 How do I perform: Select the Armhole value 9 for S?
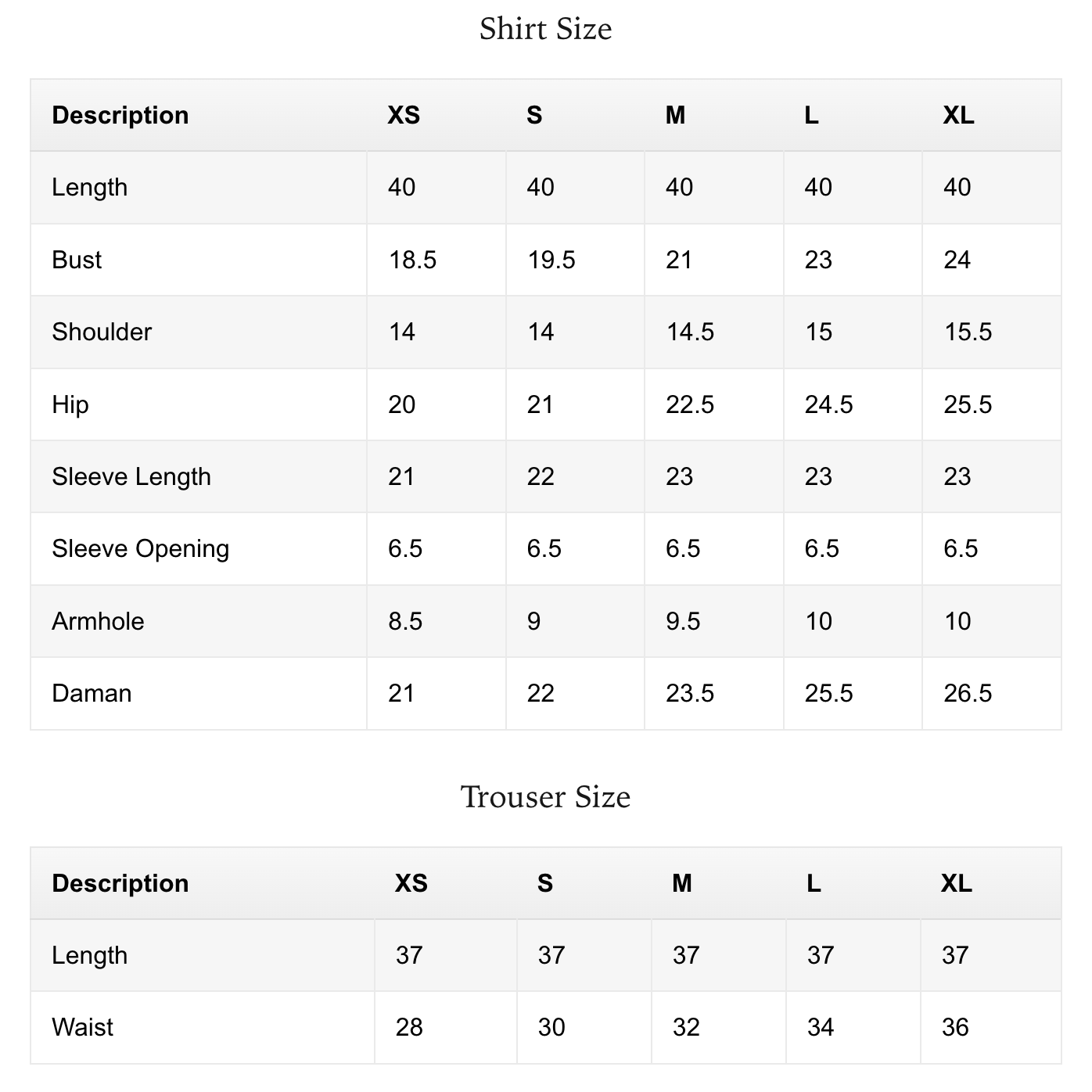pyautogui.click(x=533, y=621)
